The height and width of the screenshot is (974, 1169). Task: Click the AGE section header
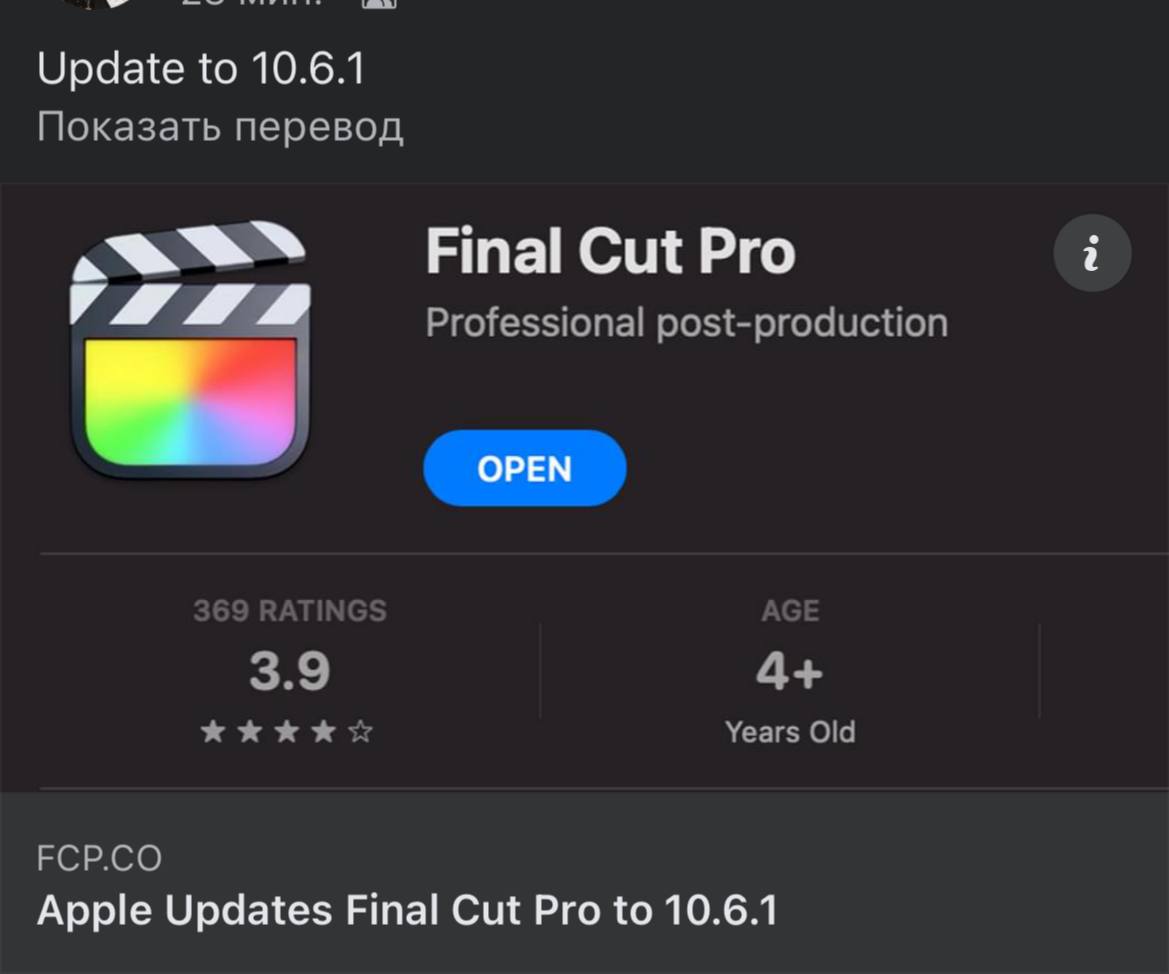790,611
